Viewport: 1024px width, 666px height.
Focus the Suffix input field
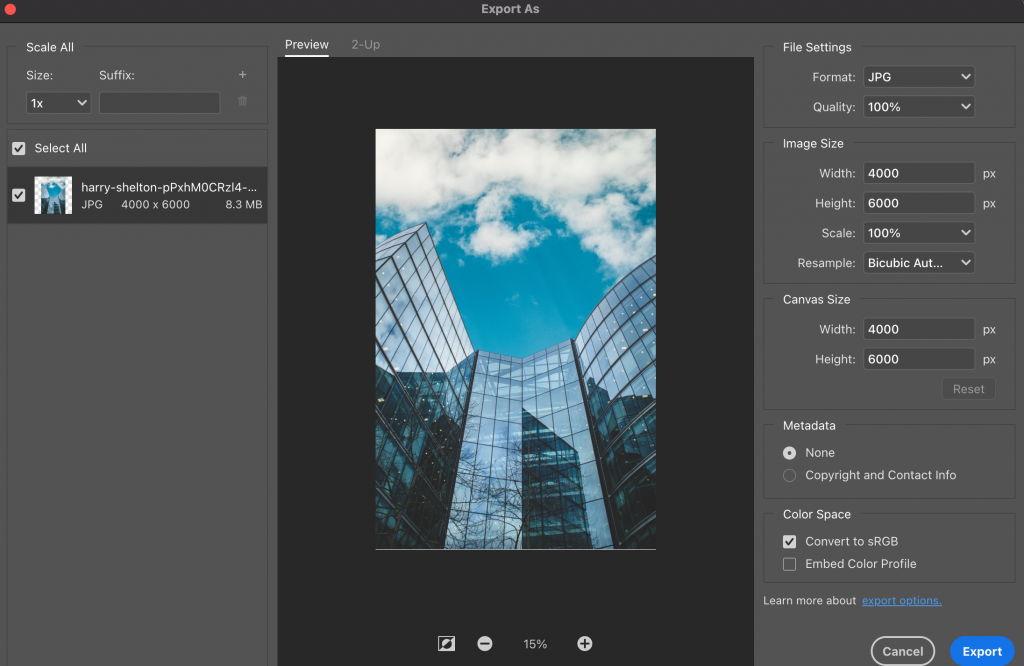[159, 103]
